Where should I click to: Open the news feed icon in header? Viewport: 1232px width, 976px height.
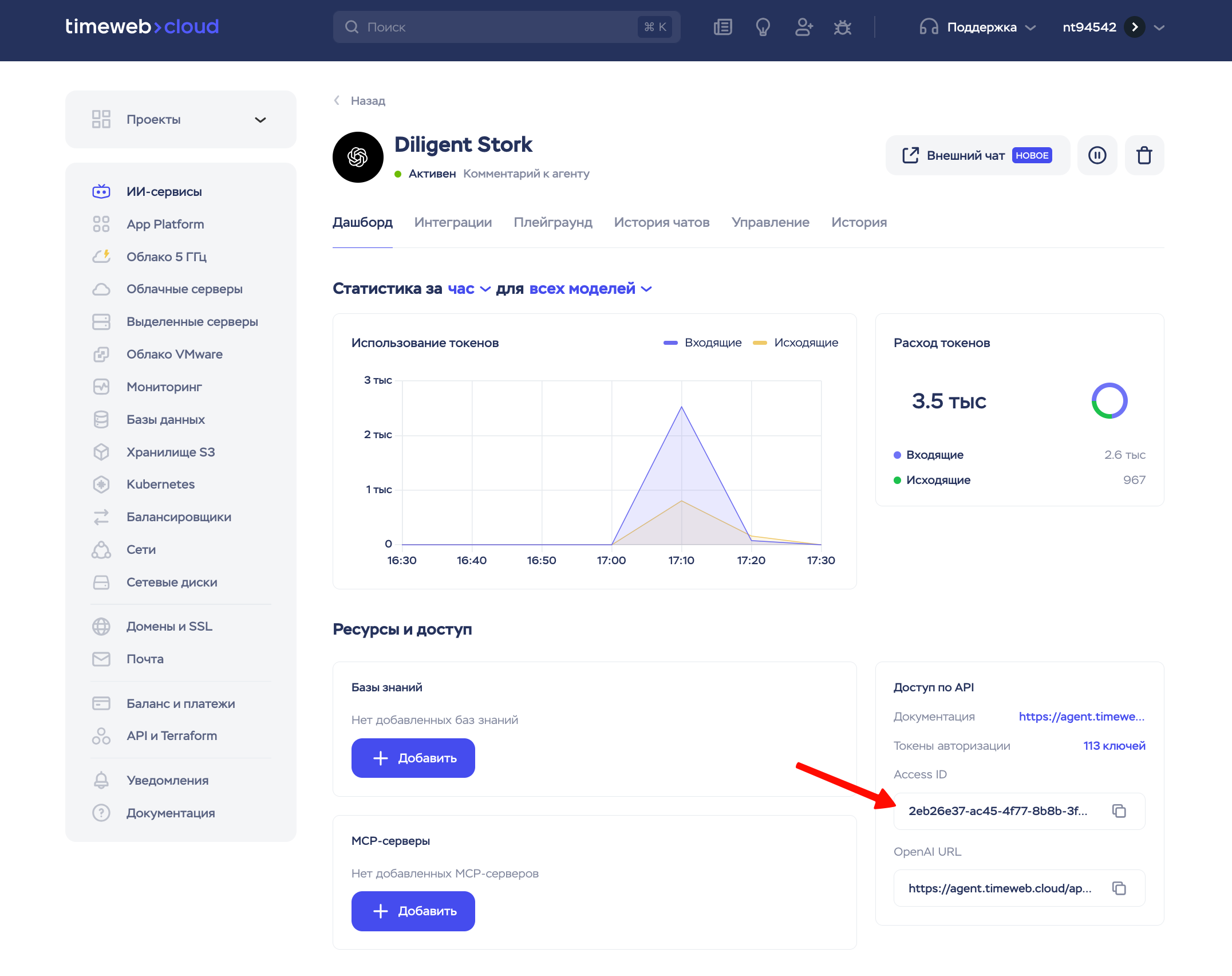pos(723,27)
